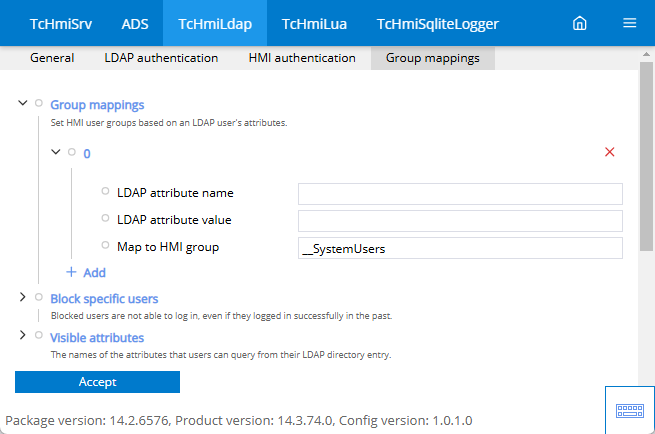Delete group mapping entry 0 with red X
This screenshot has width=655, height=434.
click(x=609, y=152)
